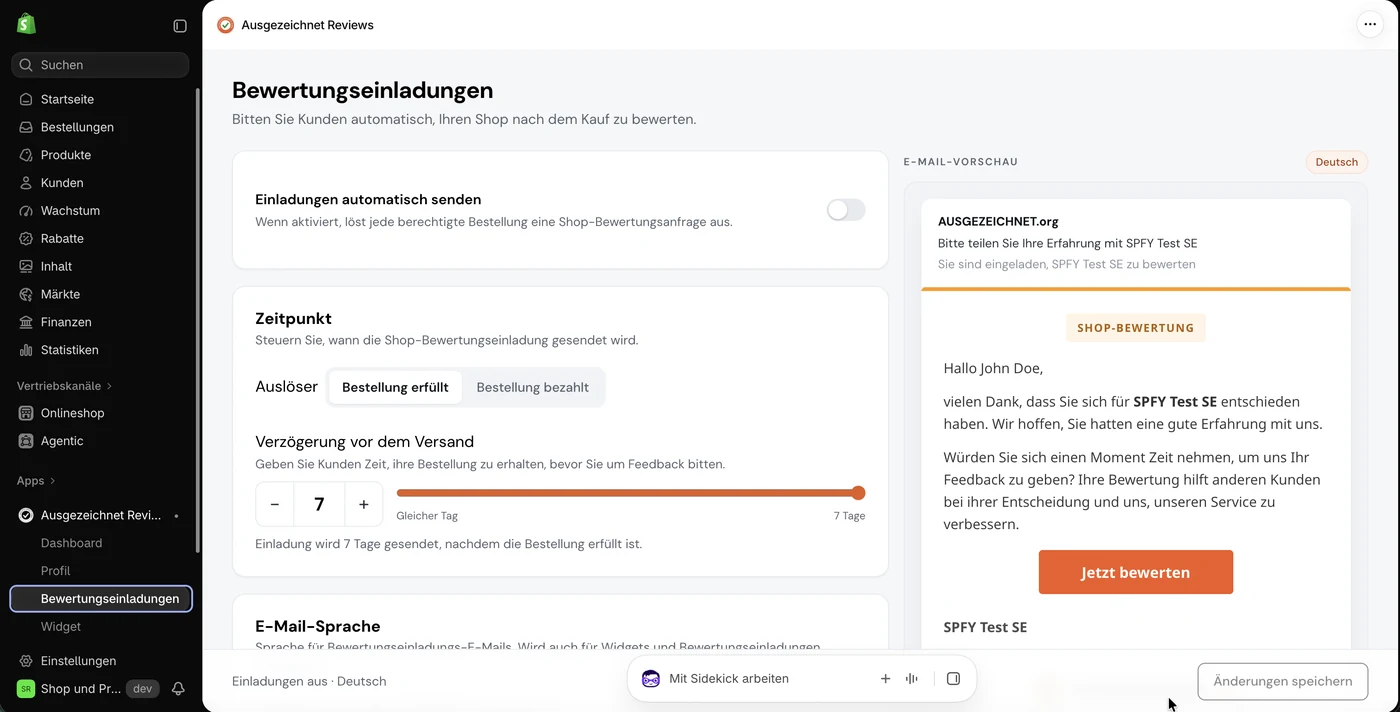Click the Onlineshop store icon
1400x712 pixels.
26,413
